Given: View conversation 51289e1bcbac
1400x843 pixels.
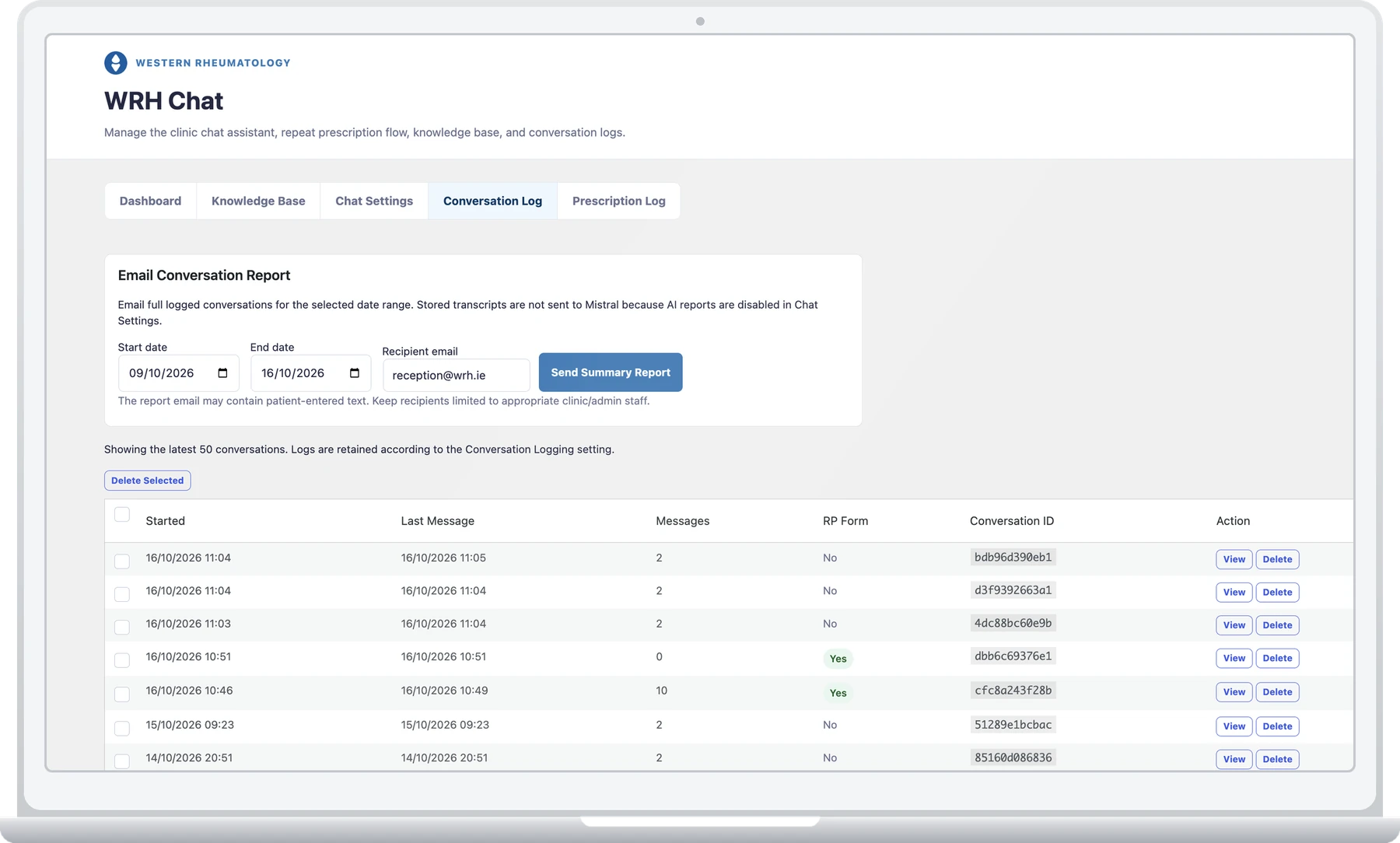Looking at the screenshot, I should pyautogui.click(x=1234, y=726).
